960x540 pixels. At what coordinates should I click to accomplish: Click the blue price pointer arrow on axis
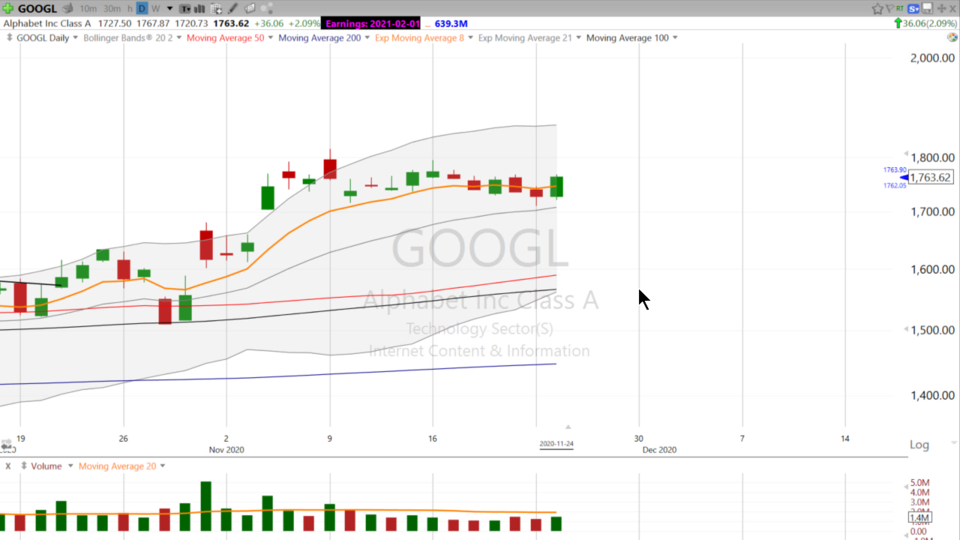(904, 178)
